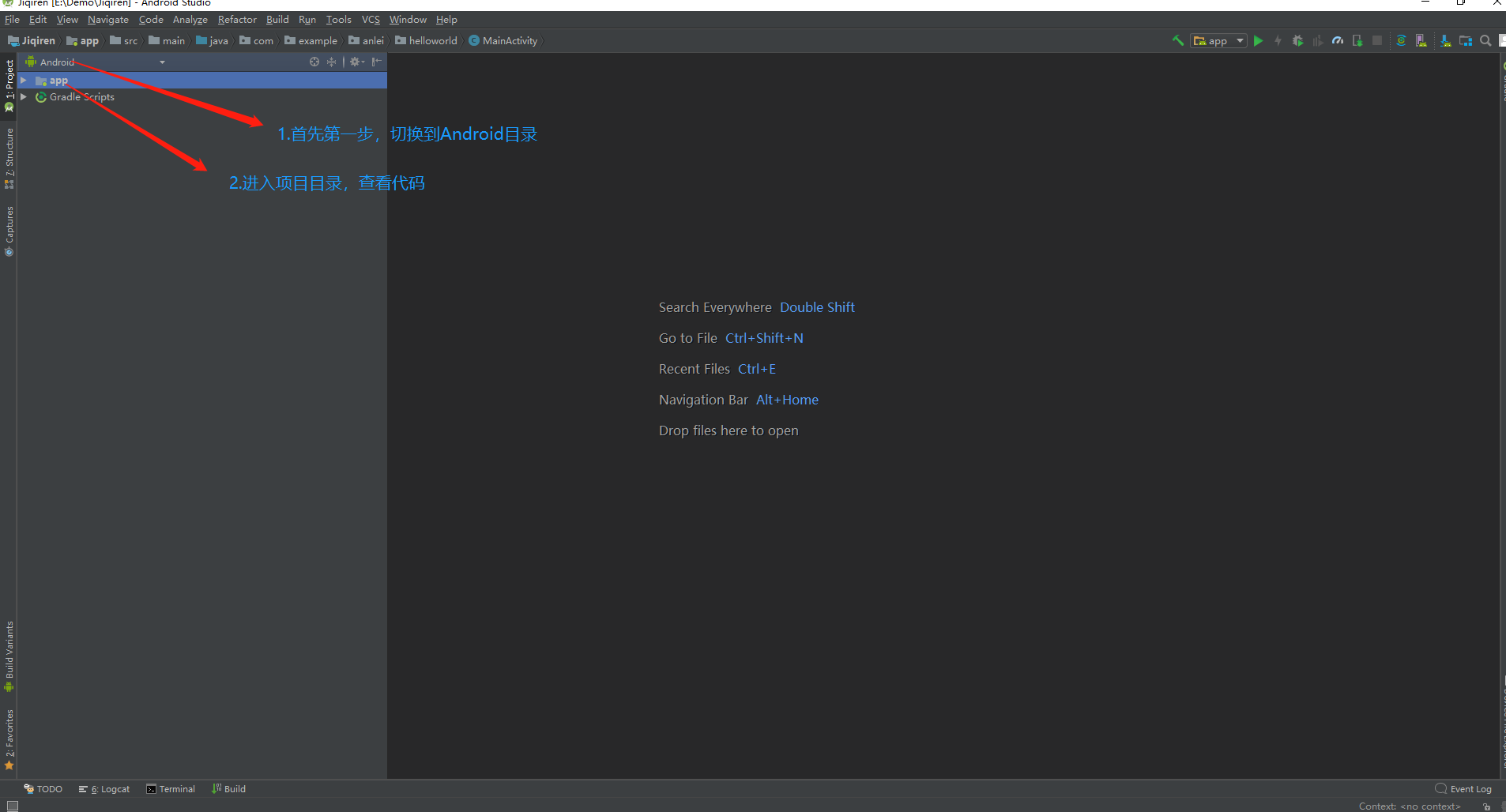Toggle the TODO tool window
Screen dimensions: 1506x812
point(43,789)
